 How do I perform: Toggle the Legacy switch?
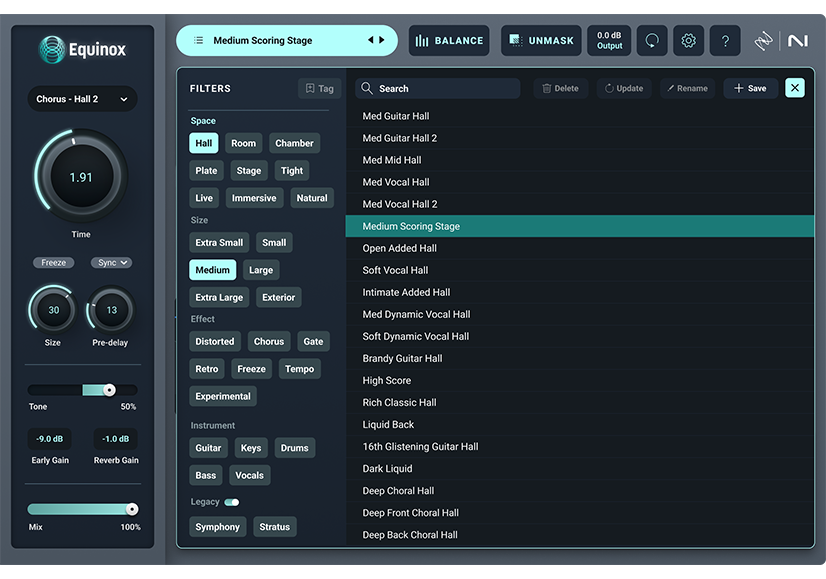232,502
